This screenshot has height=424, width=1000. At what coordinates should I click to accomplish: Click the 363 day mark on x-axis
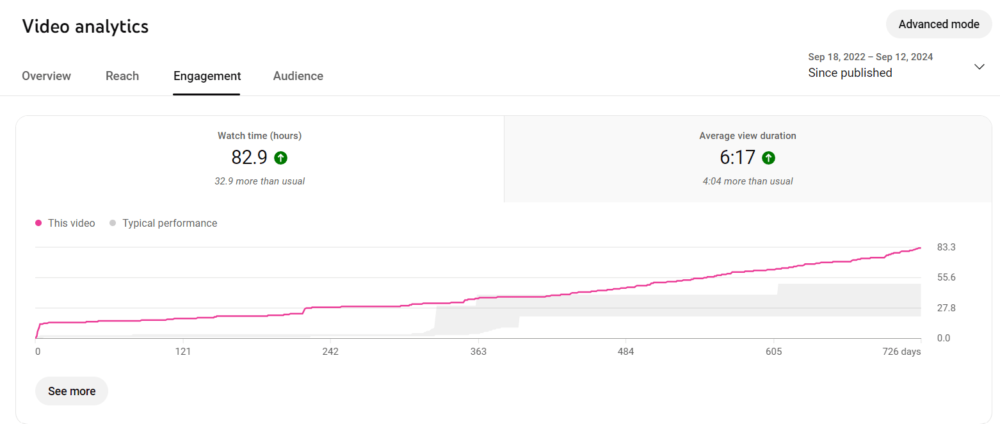tap(478, 352)
